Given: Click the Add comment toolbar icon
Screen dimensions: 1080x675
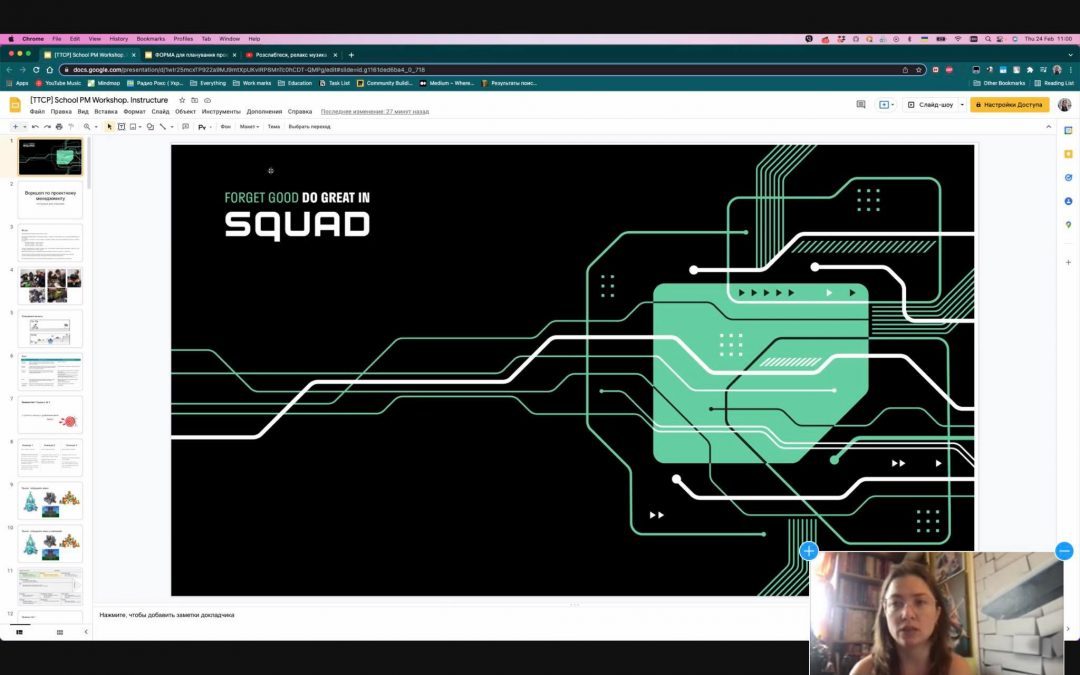Looking at the screenshot, I should point(185,127).
